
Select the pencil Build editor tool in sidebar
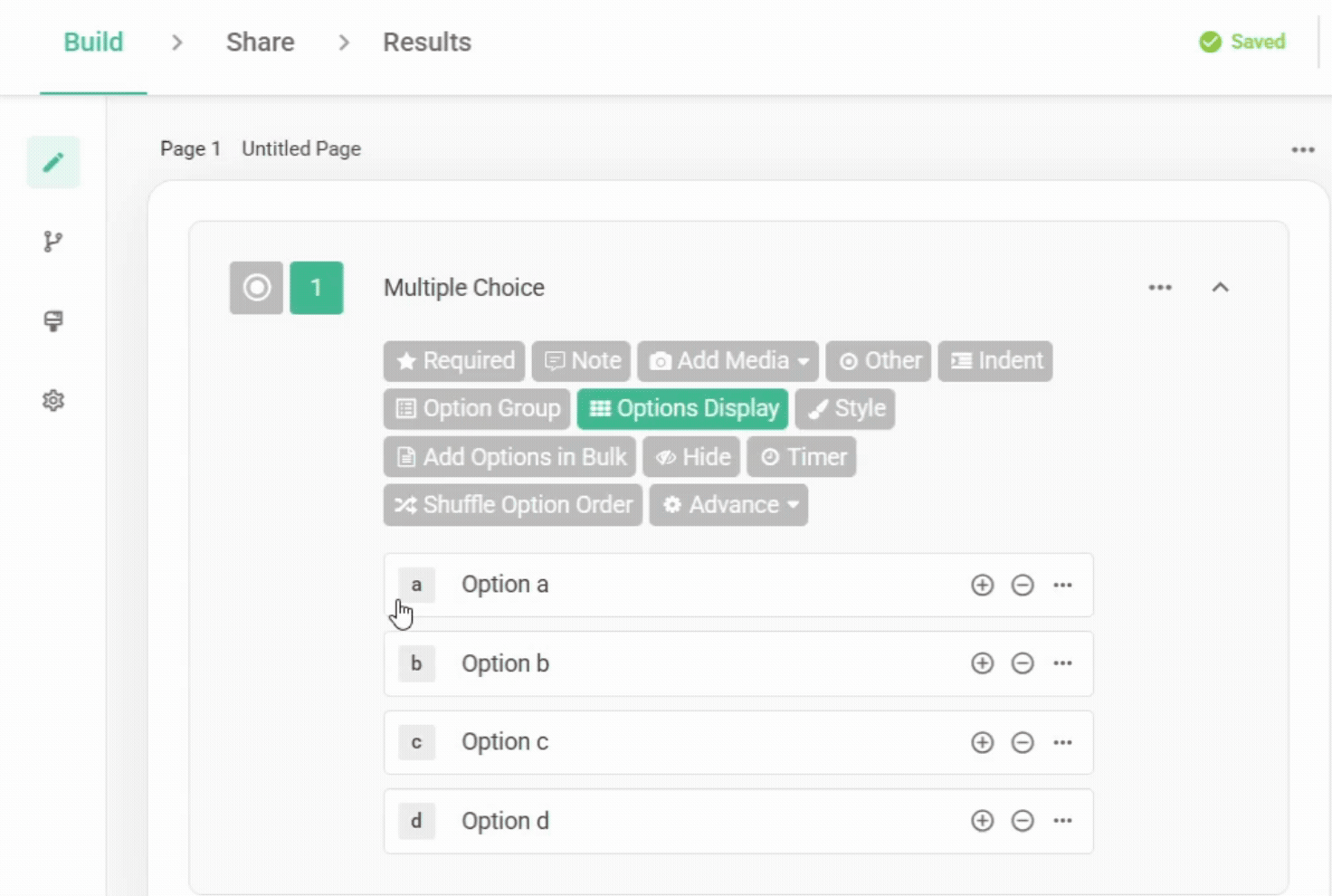click(52, 161)
